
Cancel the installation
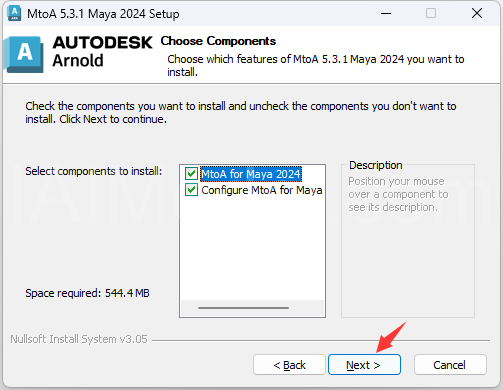(x=450, y=365)
